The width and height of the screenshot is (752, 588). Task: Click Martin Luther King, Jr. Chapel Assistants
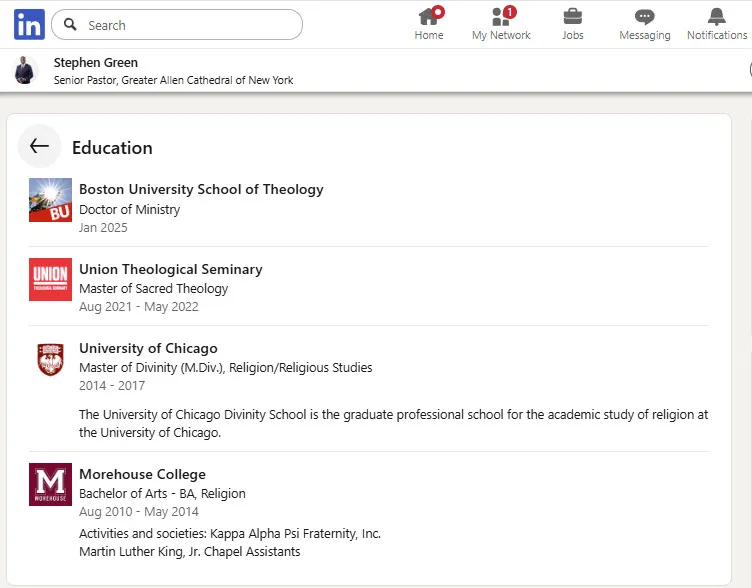189,552
